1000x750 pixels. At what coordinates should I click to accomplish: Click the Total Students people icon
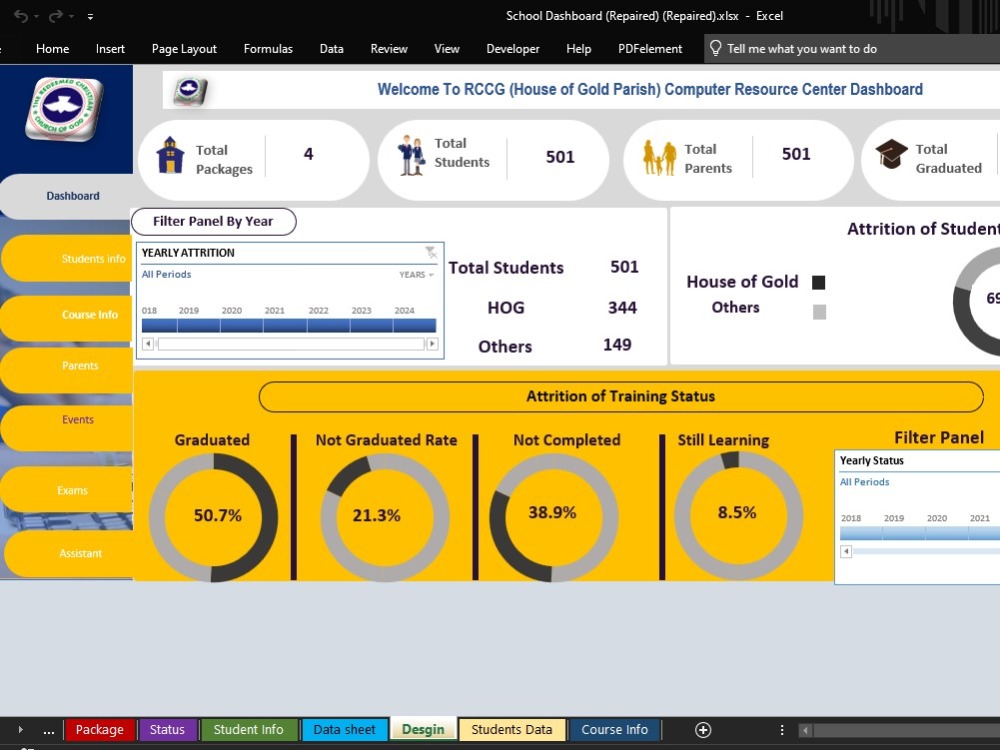click(x=411, y=155)
